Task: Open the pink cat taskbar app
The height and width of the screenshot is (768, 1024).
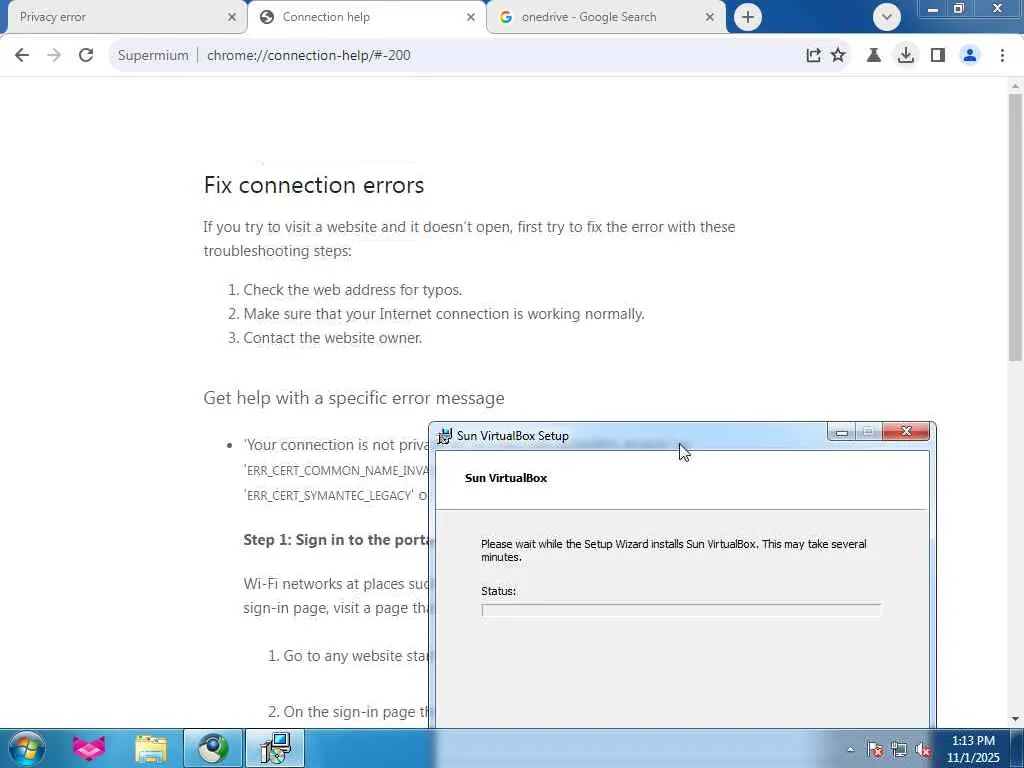Action: click(89, 748)
